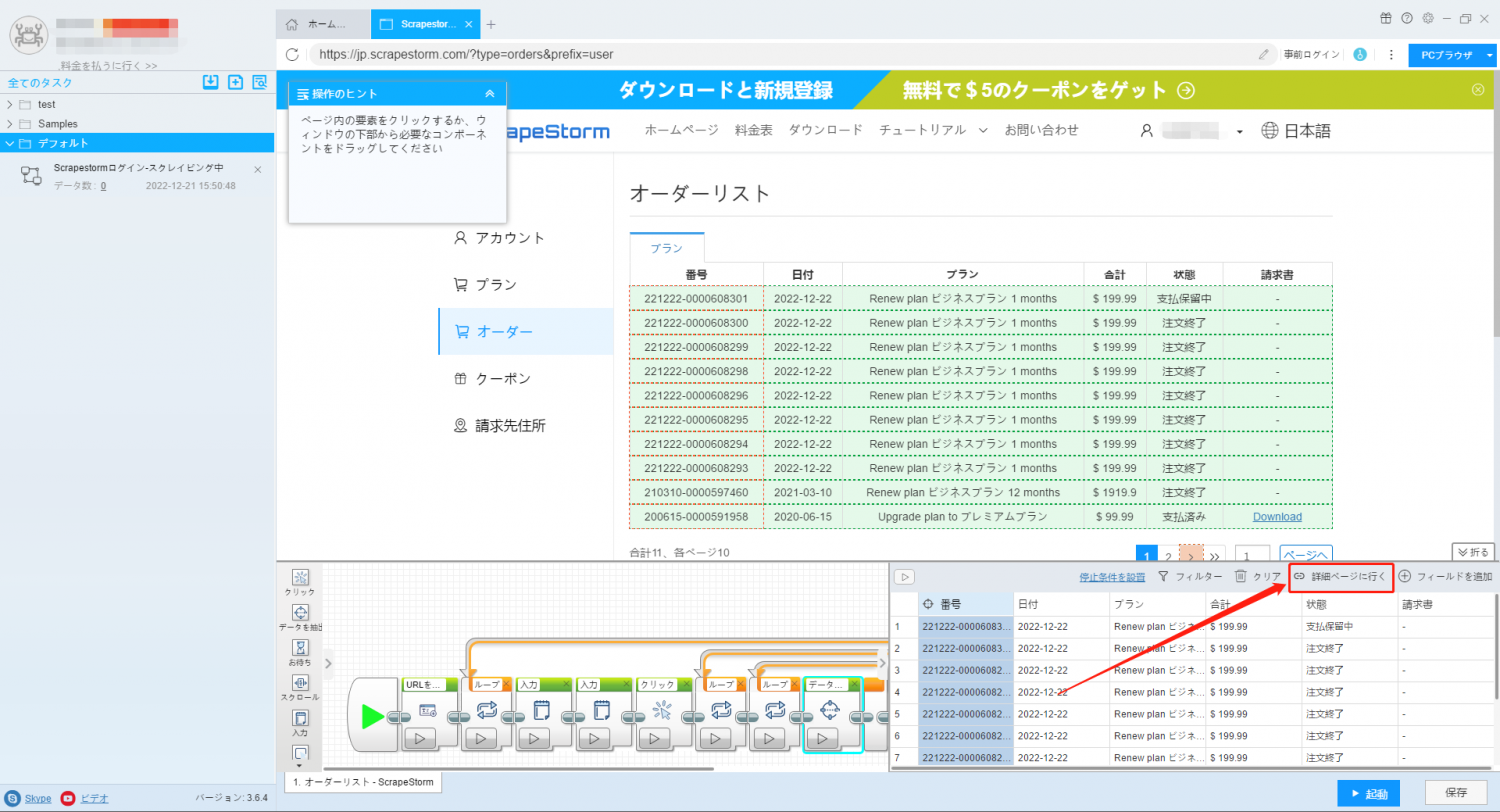The image size is (1500, 812).
Task: Click the Download invoice link
Action: click(1277, 517)
